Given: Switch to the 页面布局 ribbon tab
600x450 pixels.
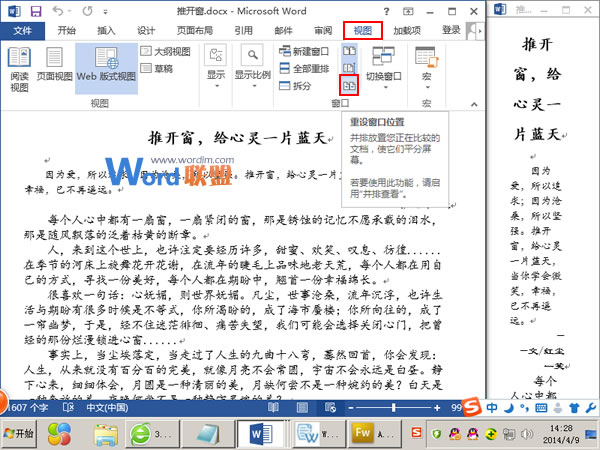Looking at the screenshot, I should 195,31.
